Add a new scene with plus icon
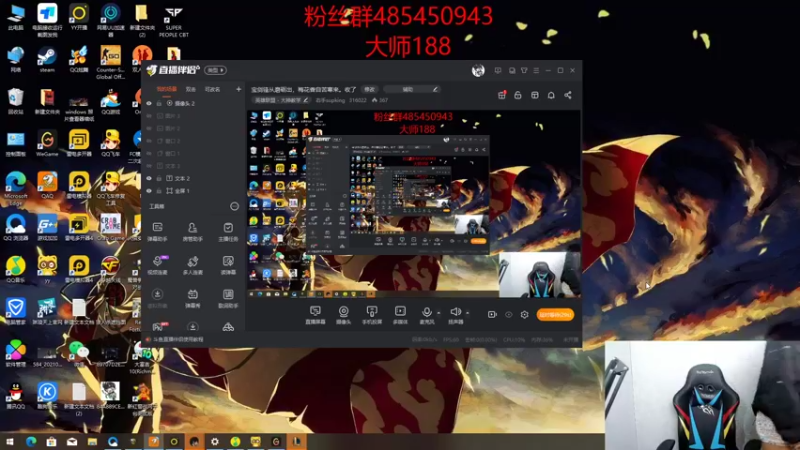 (x=238, y=89)
